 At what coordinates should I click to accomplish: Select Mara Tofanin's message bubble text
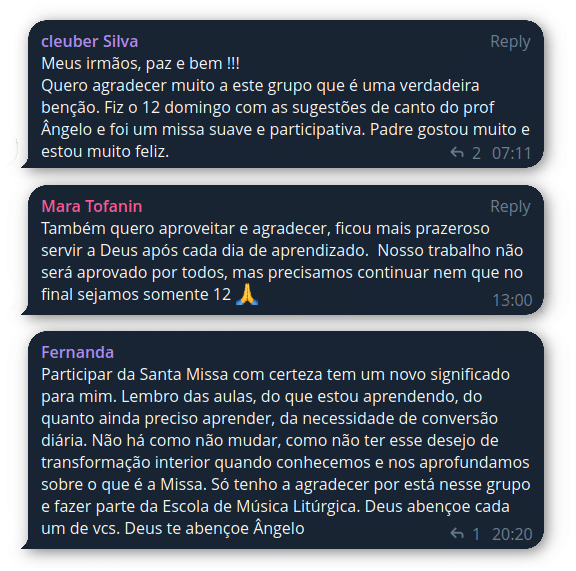tap(282, 262)
